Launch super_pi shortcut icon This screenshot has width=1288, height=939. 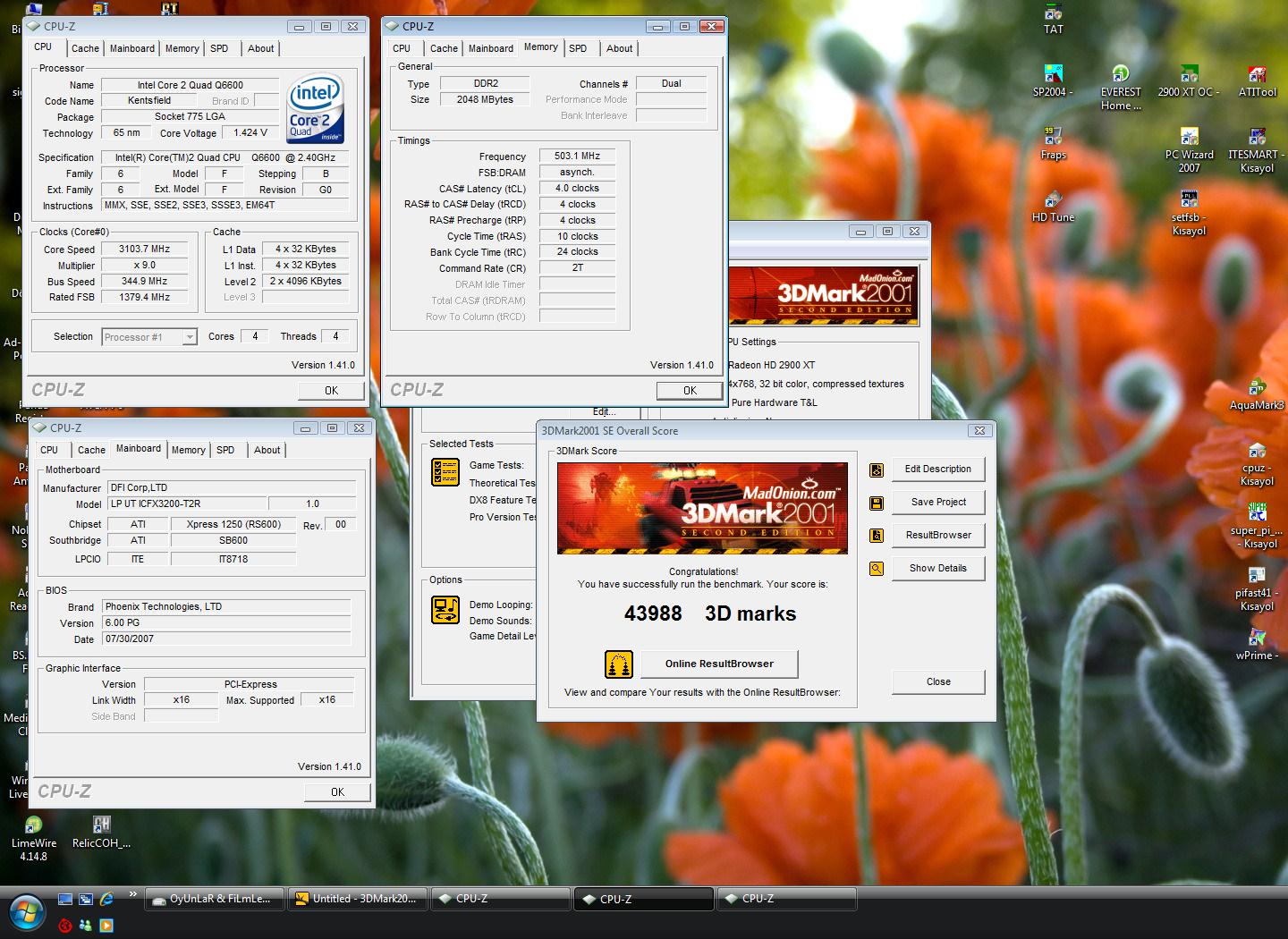[x=1257, y=526]
